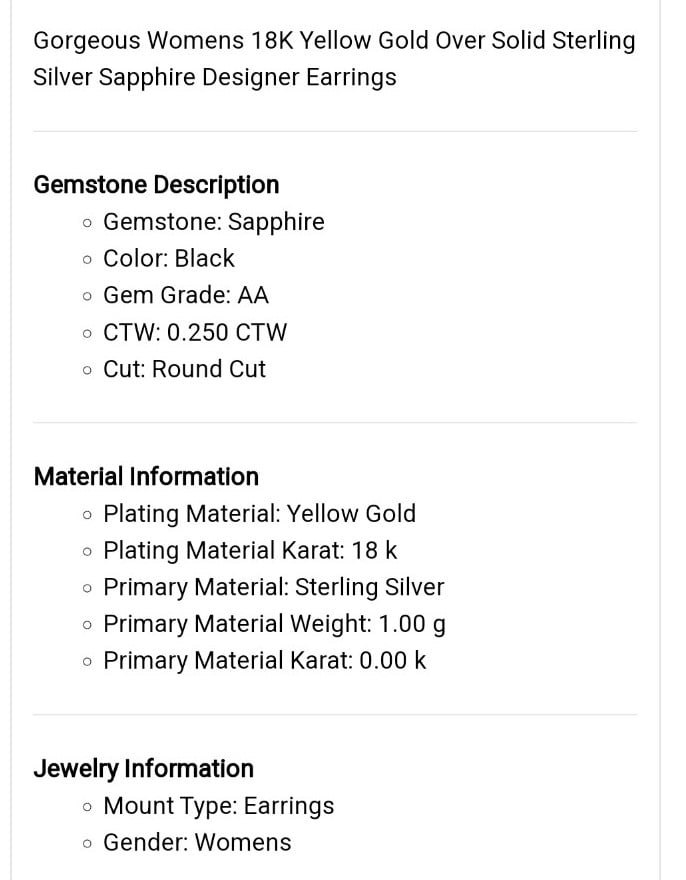Select the Mount Type: Earrings entry

click(x=218, y=806)
